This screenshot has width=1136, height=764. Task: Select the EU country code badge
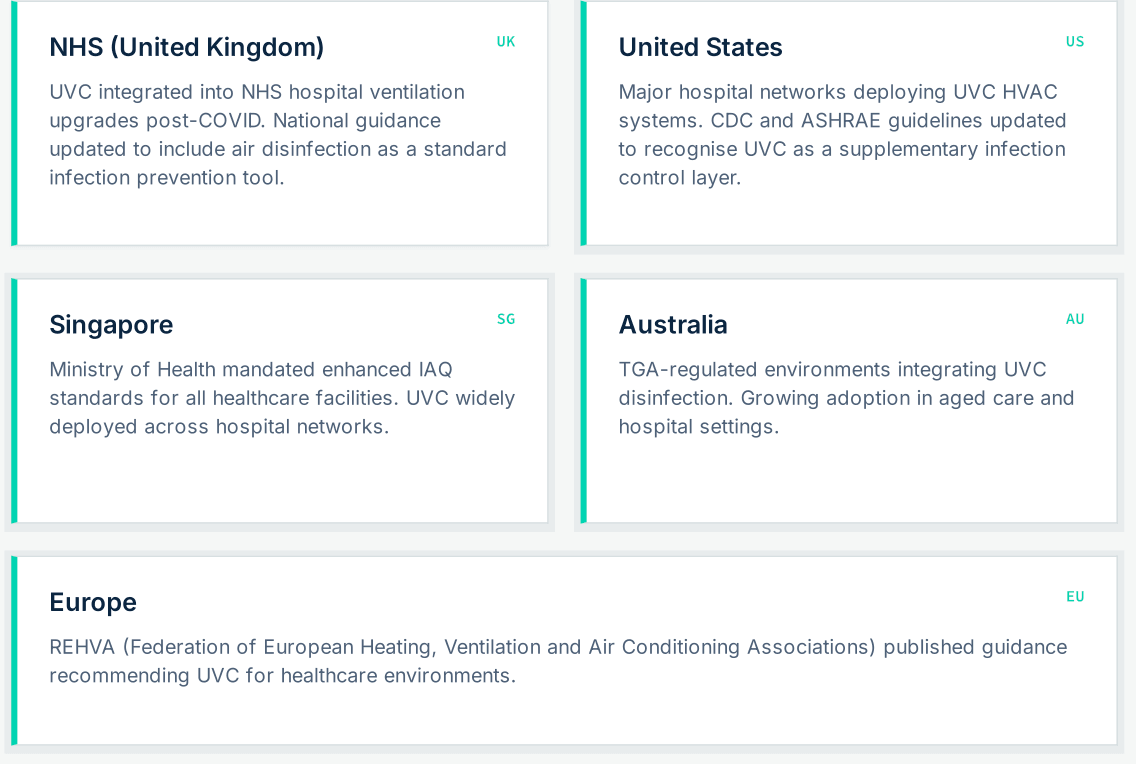[x=1075, y=597]
